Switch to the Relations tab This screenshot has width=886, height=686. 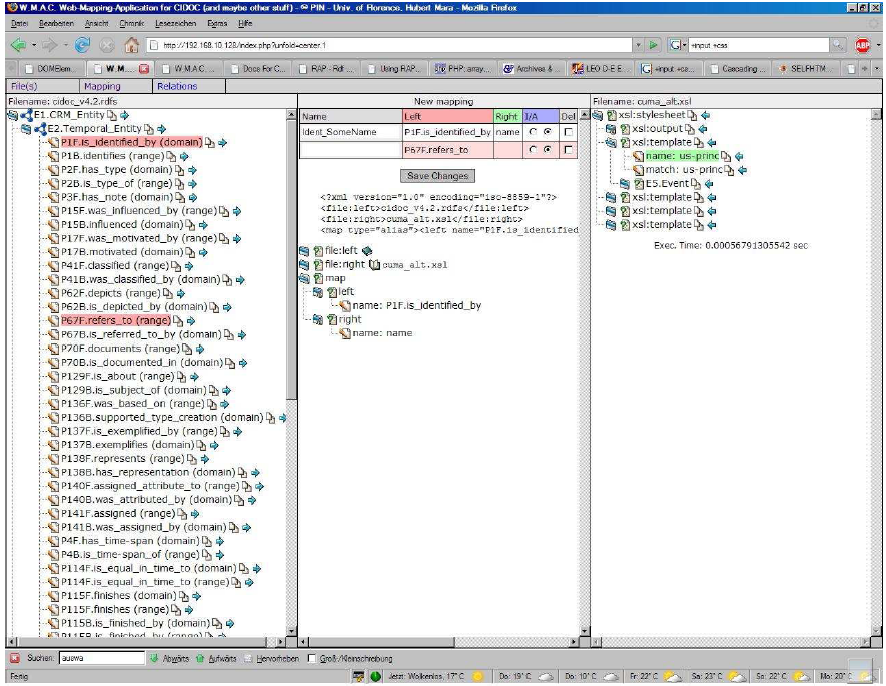click(177, 86)
